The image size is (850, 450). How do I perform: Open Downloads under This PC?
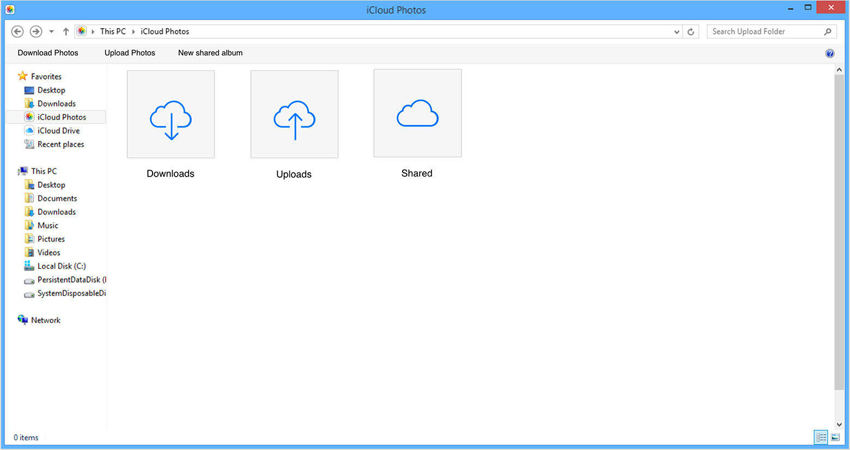tap(56, 212)
